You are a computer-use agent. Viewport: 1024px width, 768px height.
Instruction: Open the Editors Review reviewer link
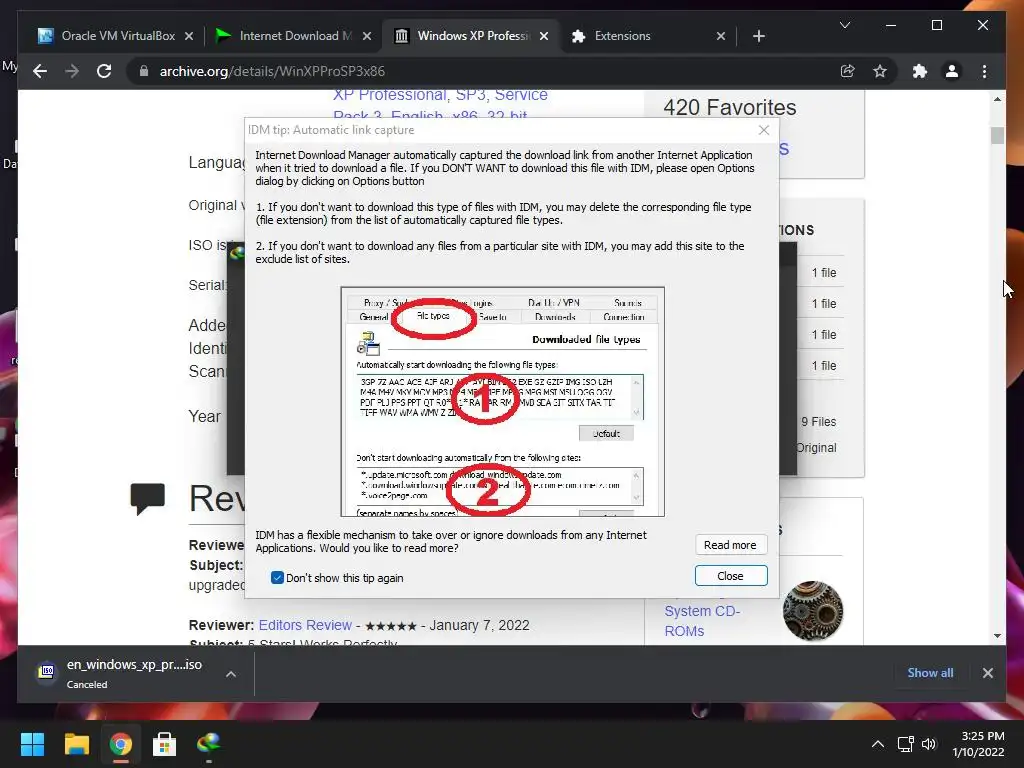coord(305,625)
